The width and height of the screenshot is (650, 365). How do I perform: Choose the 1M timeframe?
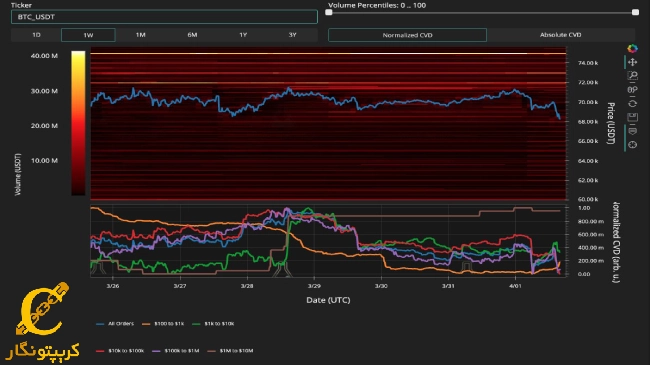(141, 35)
